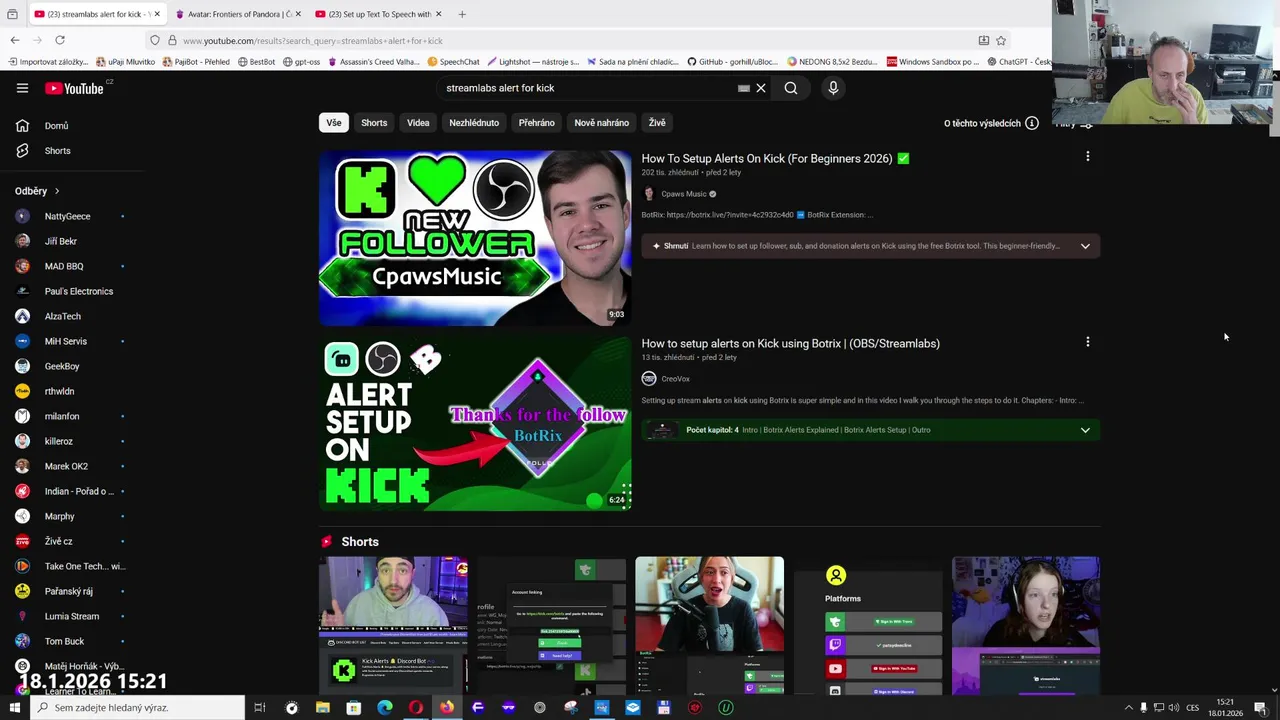Open the Windows Start menu
Screen dimensions: 1280x720
pyautogui.click(x=14, y=707)
